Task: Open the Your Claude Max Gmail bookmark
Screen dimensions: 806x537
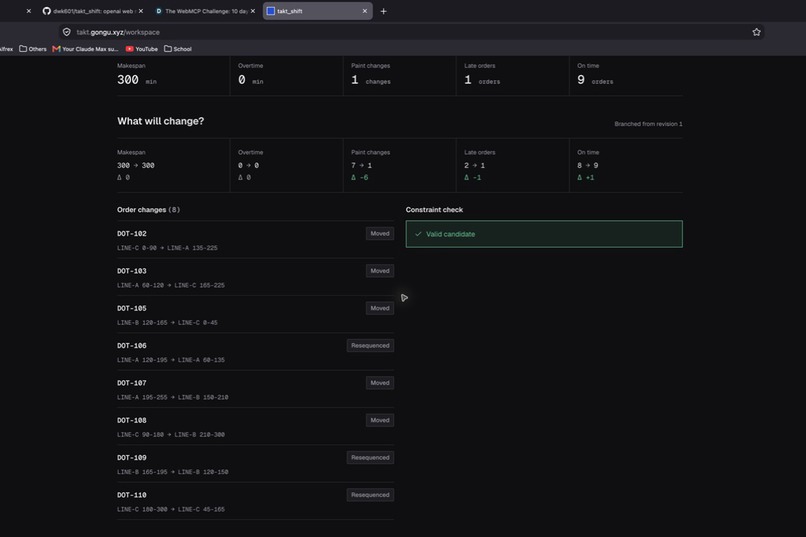Action: (x=85, y=49)
